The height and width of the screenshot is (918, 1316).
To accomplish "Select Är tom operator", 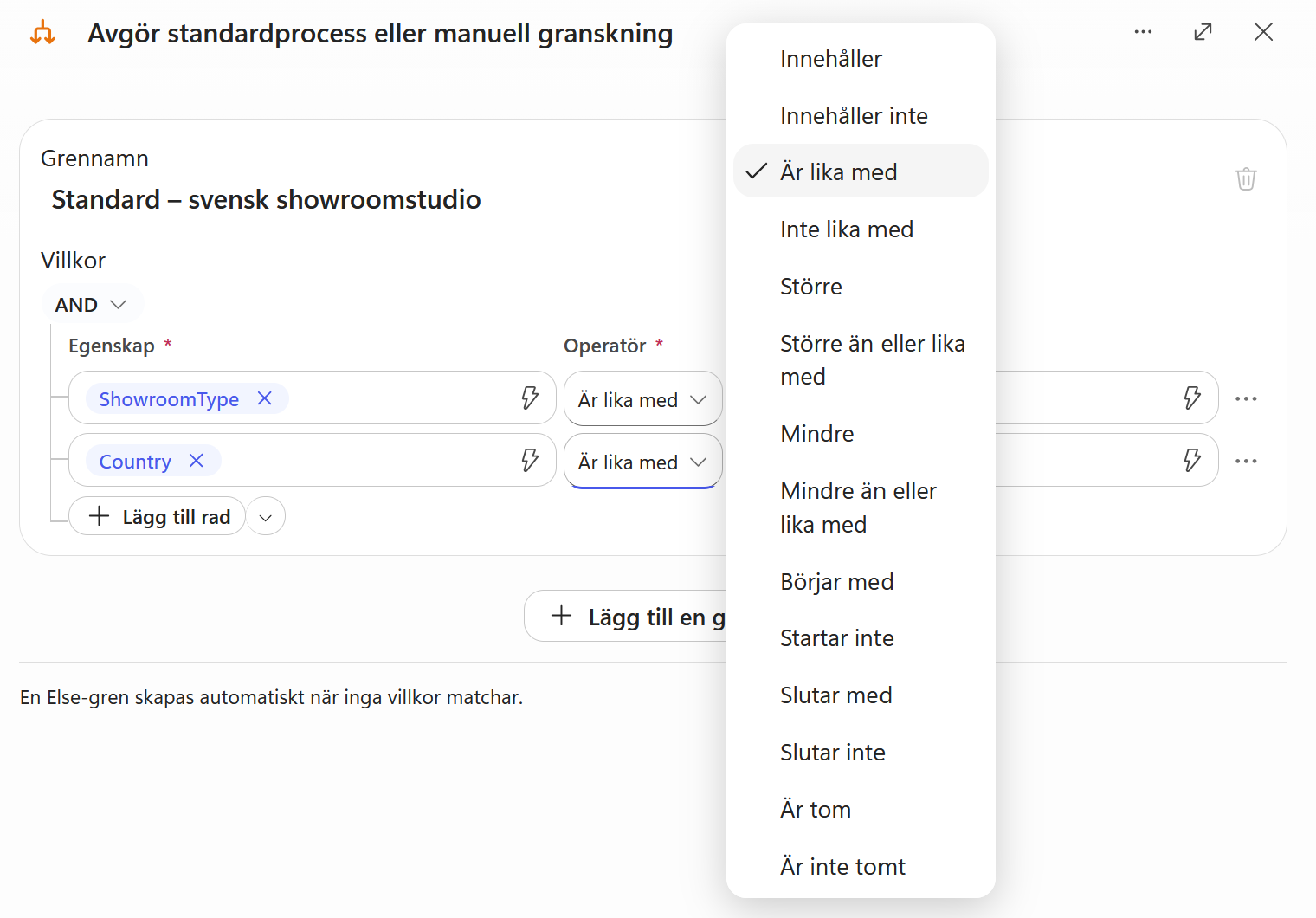I will [x=861, y=810].
